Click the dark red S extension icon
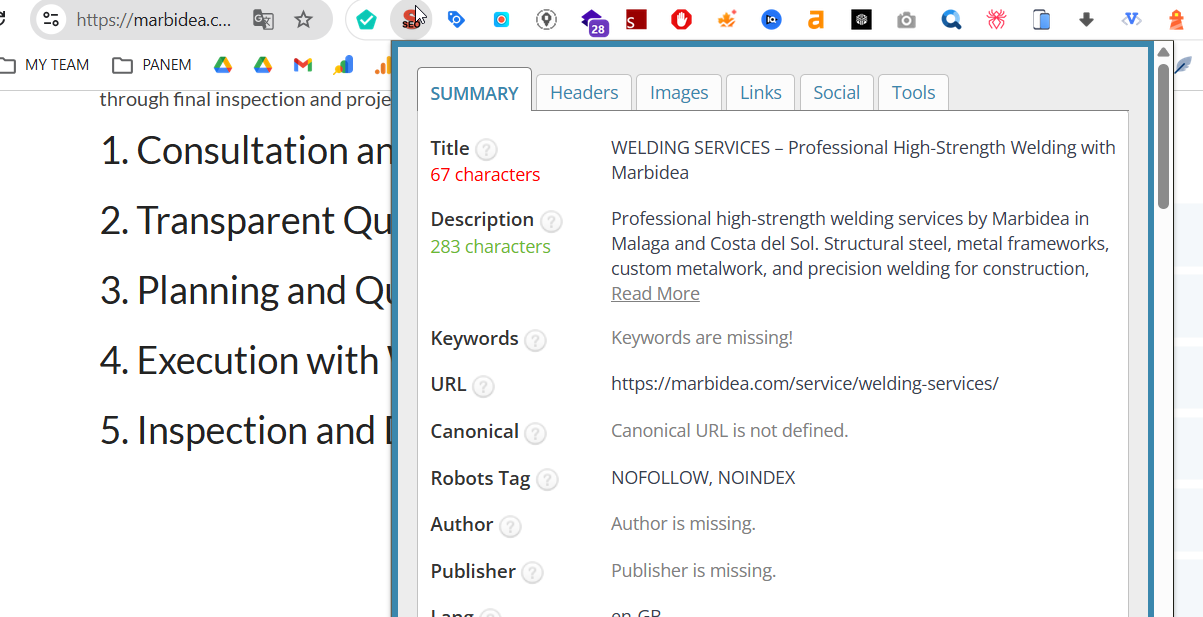Screen dimensions: 1203x617 (x=636, y=20)
